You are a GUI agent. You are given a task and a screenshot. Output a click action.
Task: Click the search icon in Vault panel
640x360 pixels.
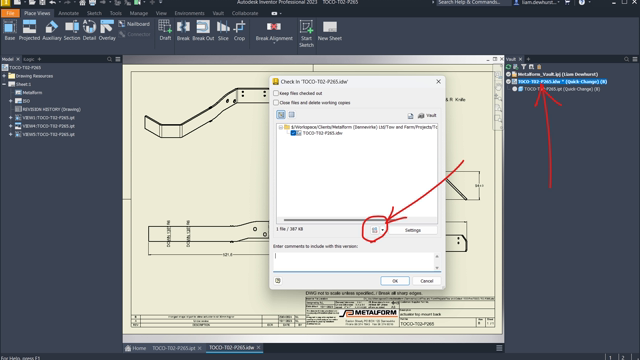[627, 59]
